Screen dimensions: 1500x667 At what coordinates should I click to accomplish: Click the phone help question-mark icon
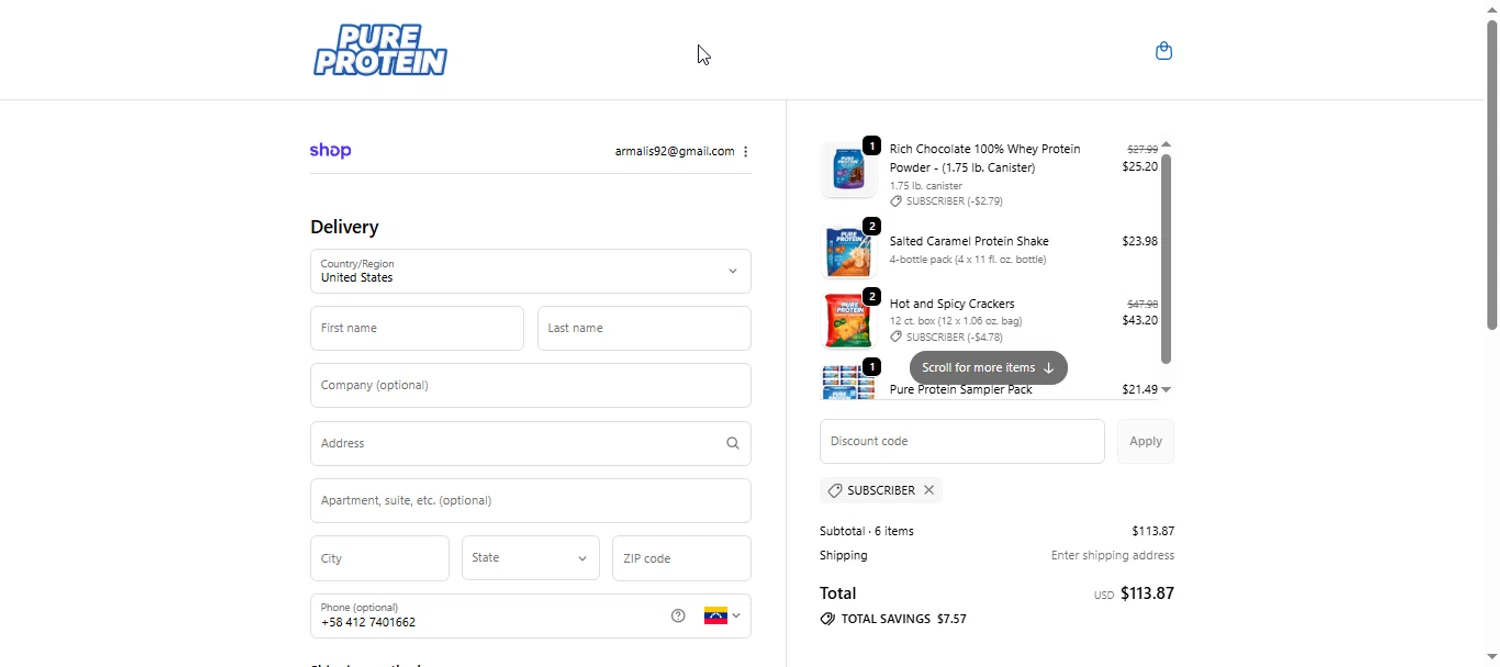678,616
